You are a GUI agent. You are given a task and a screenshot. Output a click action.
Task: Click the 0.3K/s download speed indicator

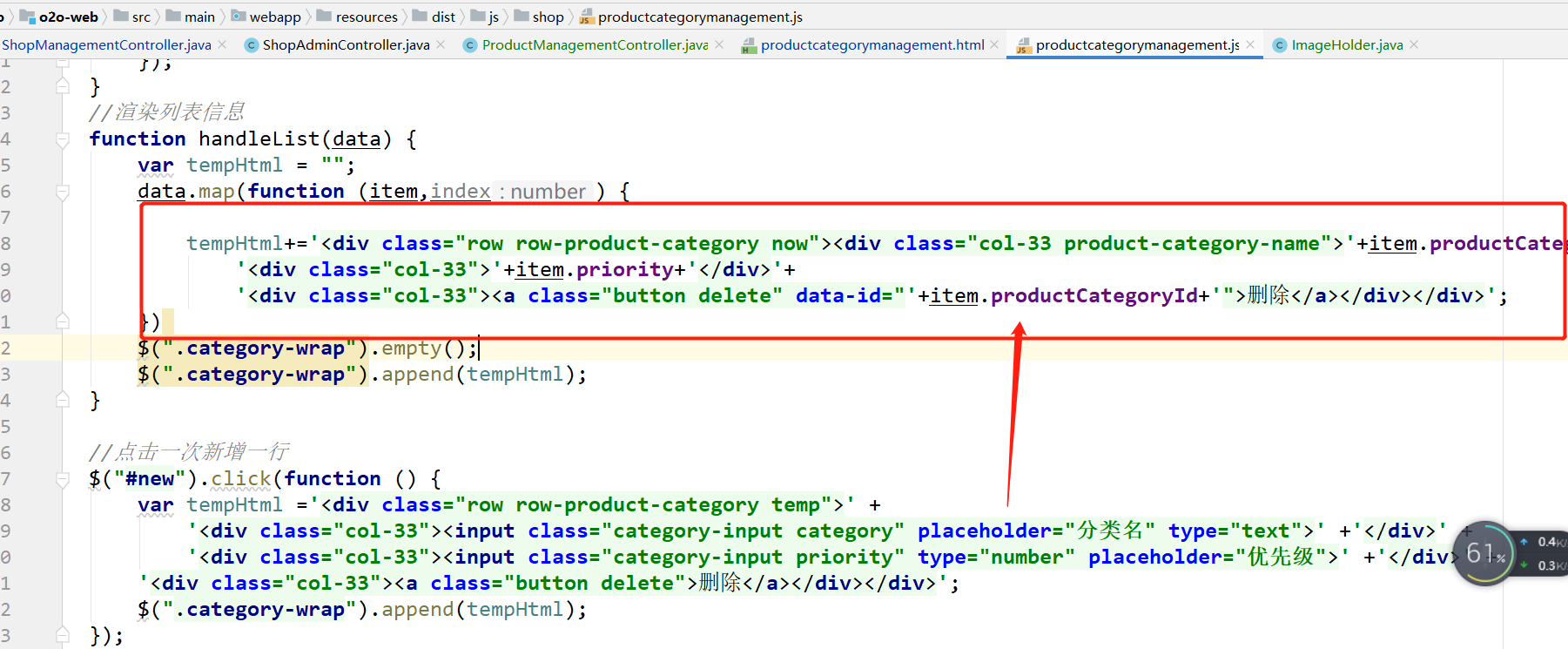click(1544, 565)
